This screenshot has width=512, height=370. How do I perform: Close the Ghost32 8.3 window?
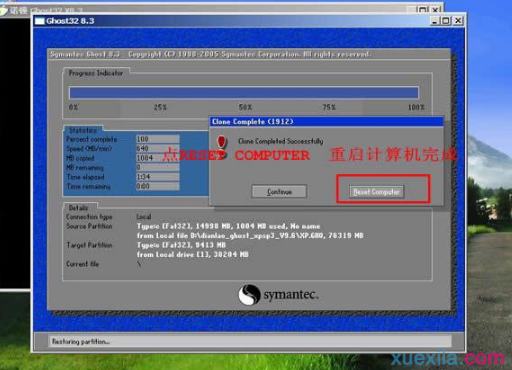tap(458, 21)
